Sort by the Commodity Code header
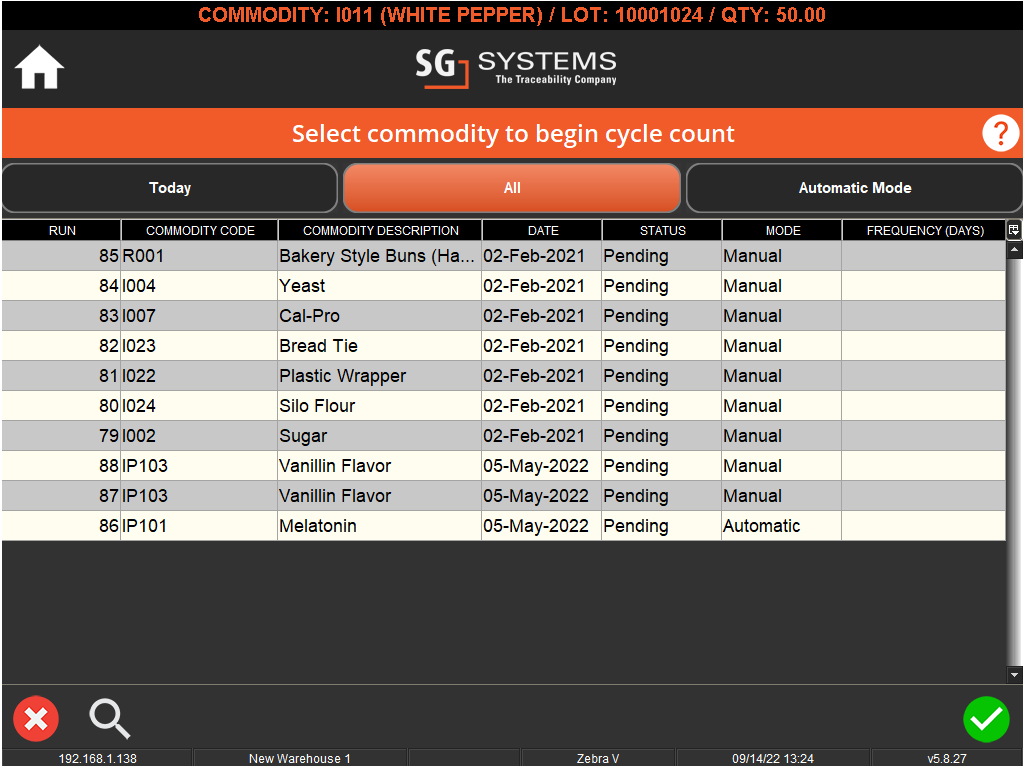The width and height of the screenshot is (1025, 768). pos(200,231)
